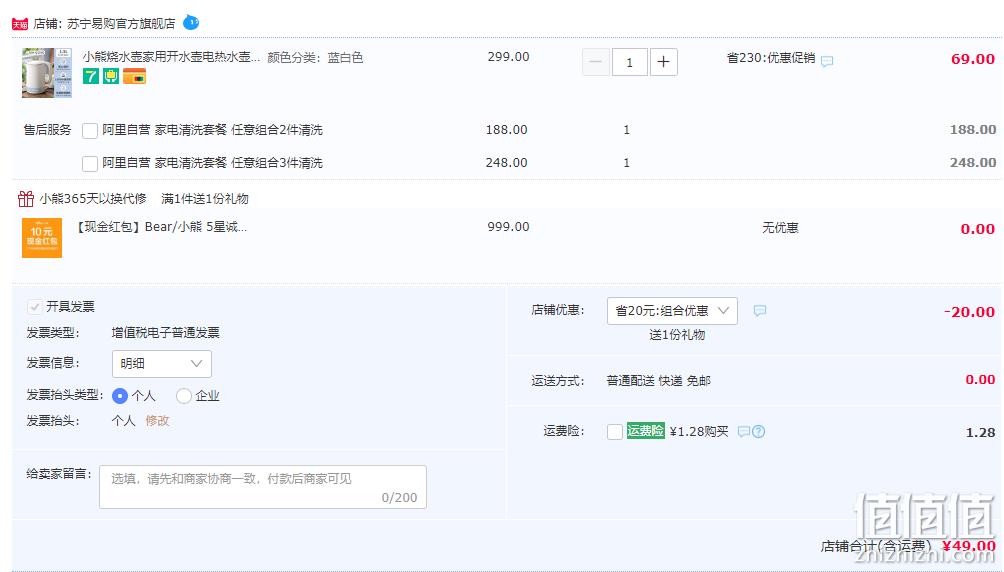Viewport: 1004px width, 572px height.
Task: Check the 运费险 purchase checkbox
Action: pyautogui.click(x=615, y=432)
